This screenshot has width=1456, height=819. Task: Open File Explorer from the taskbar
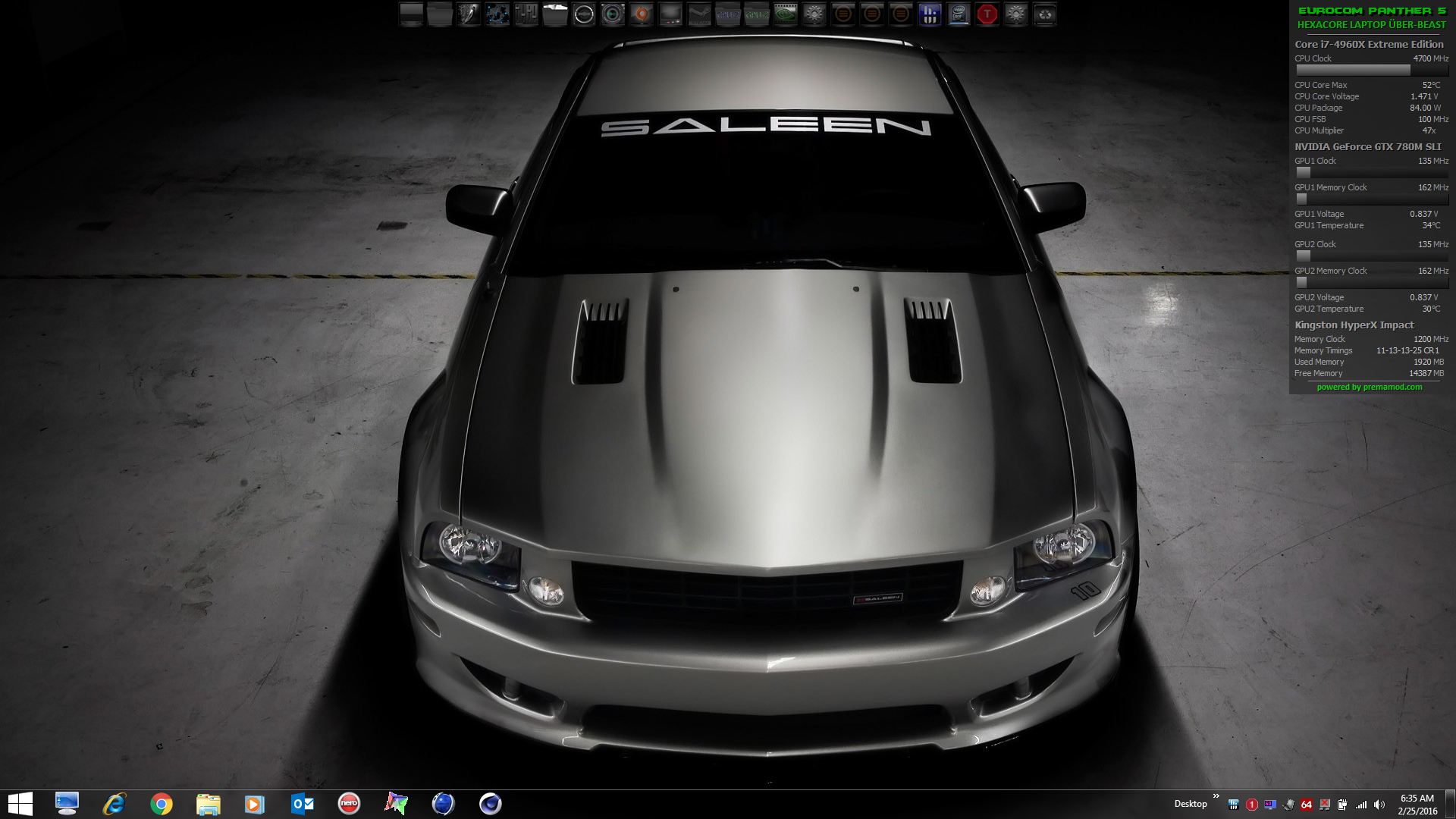(x=208, y=804)
